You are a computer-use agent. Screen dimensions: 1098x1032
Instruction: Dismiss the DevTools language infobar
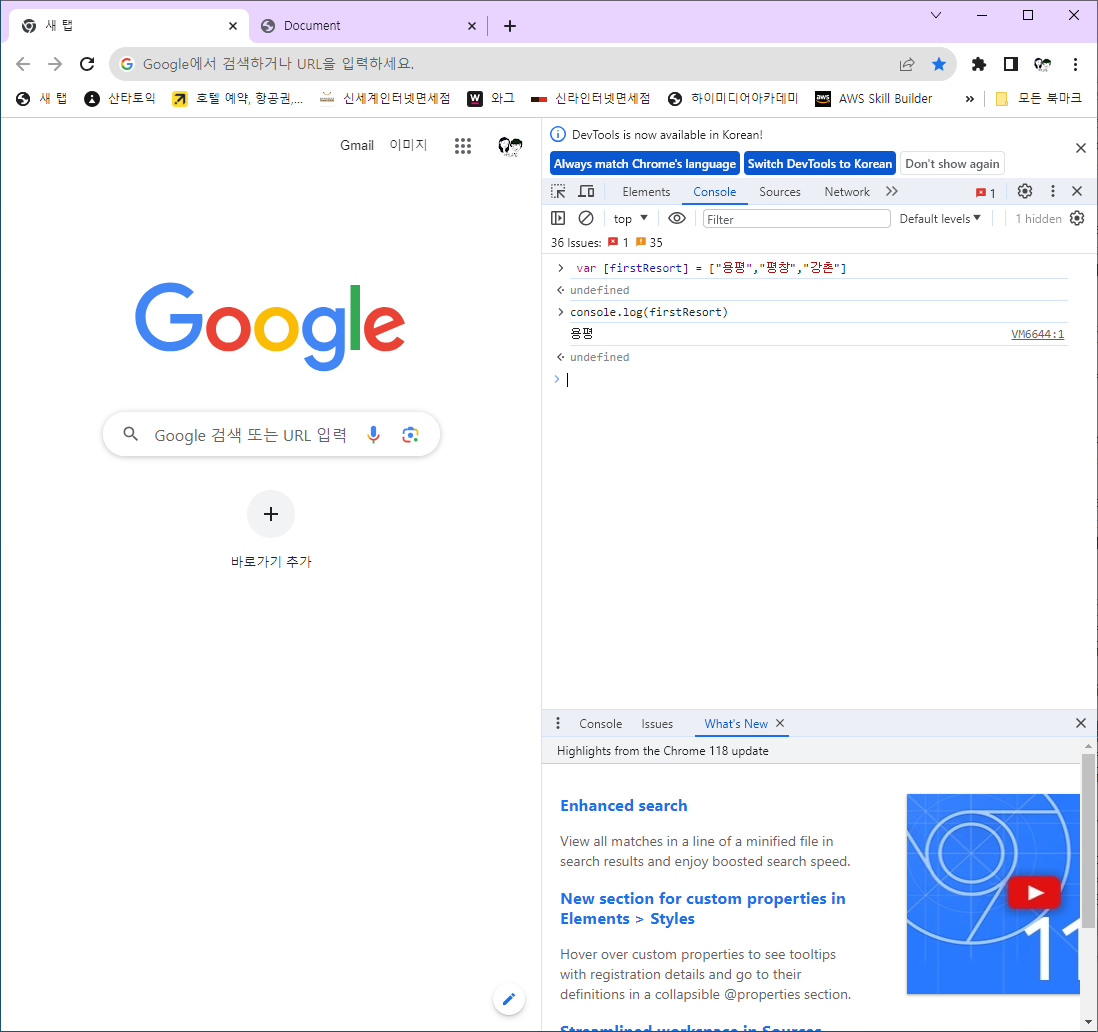1080,148
